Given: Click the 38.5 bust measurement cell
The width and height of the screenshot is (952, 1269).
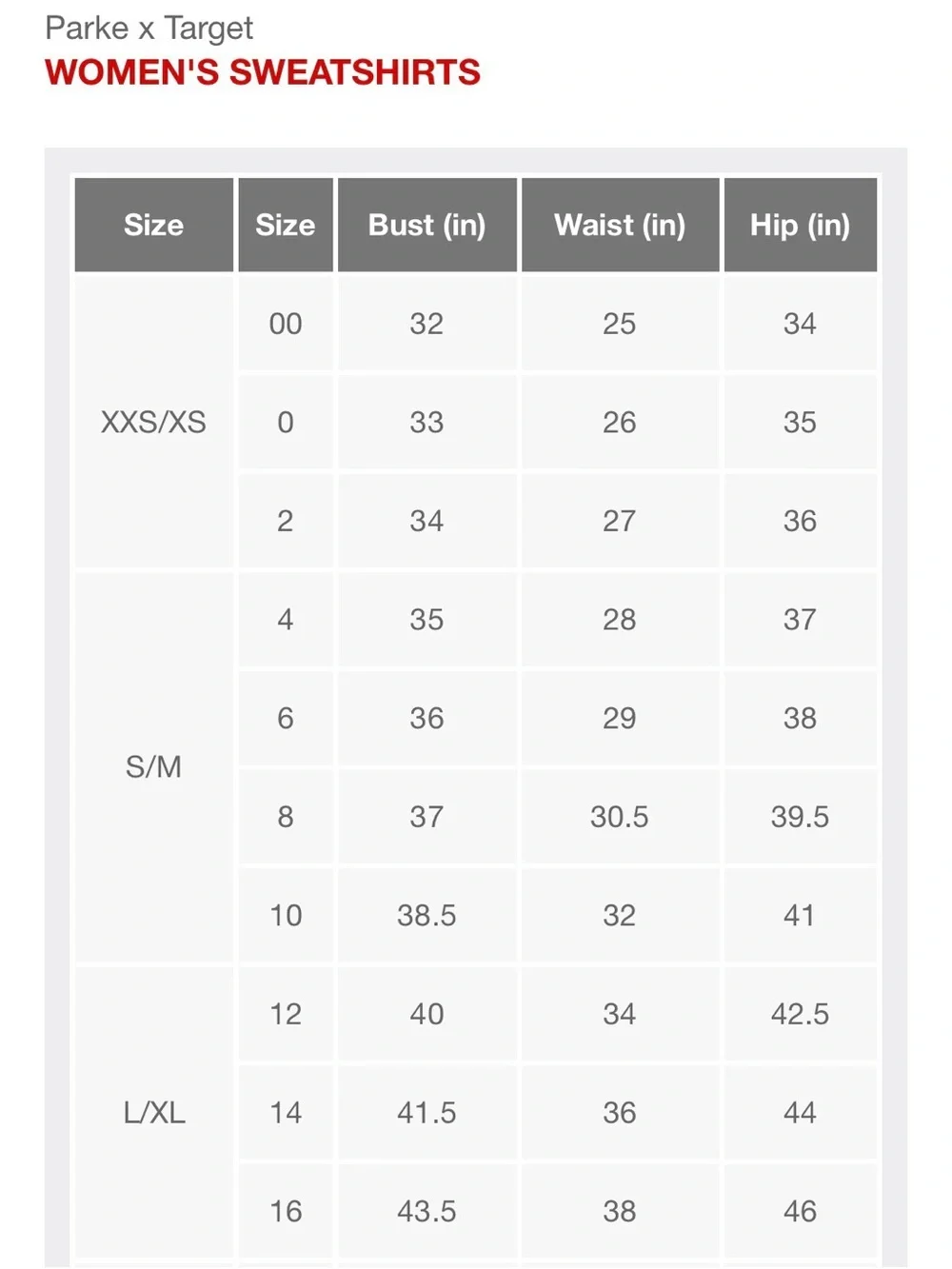Looking at the screenshot, I should [426, 915].
